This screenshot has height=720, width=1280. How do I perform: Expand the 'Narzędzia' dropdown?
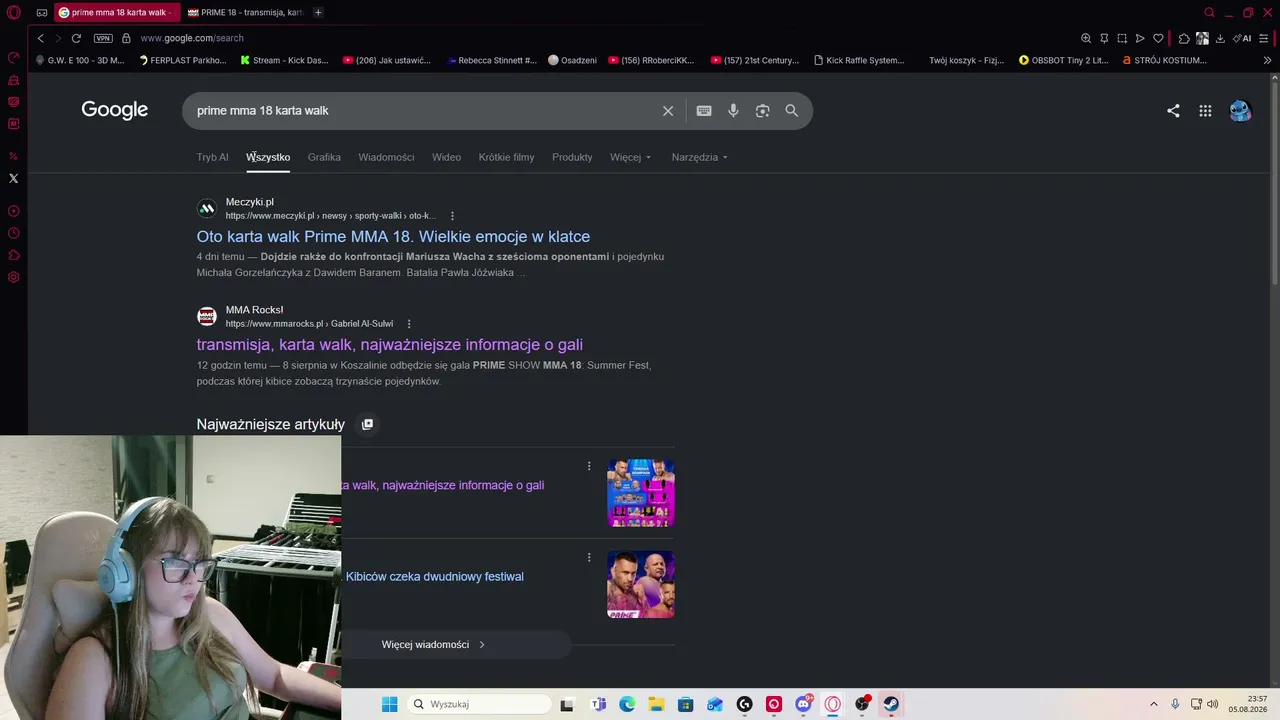[x=699, y=157]
